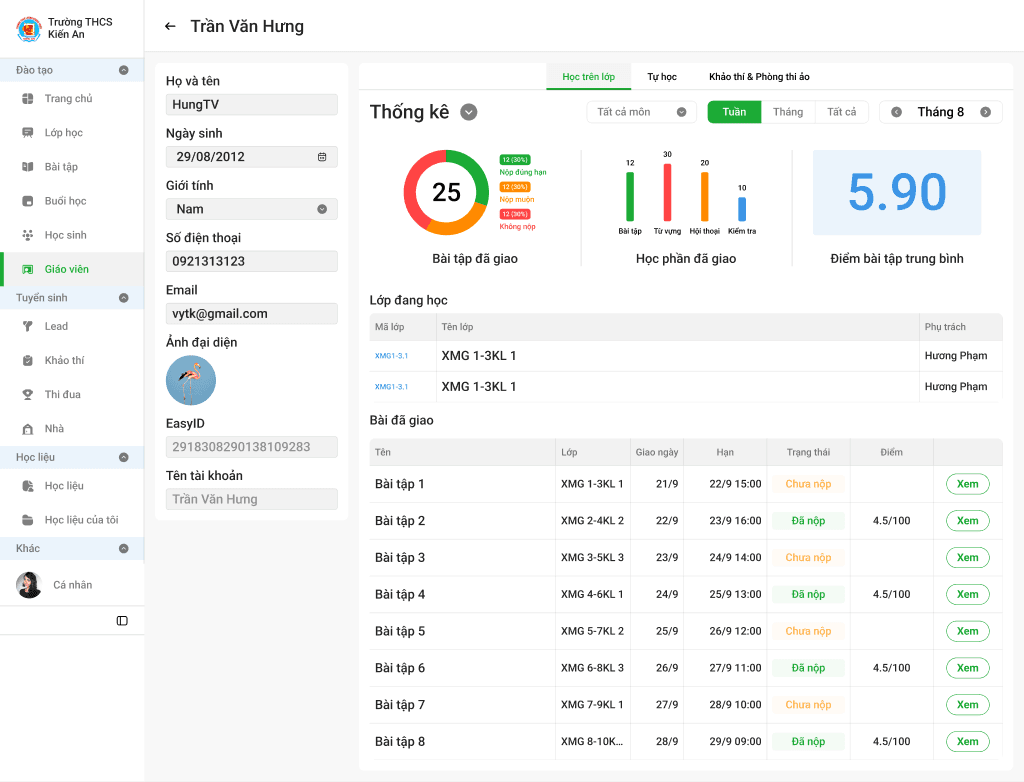Image resolution: width=1024 pixels, height=782 pixels.
Task: Open the Học sinh section
Action: tap(72, 235)
